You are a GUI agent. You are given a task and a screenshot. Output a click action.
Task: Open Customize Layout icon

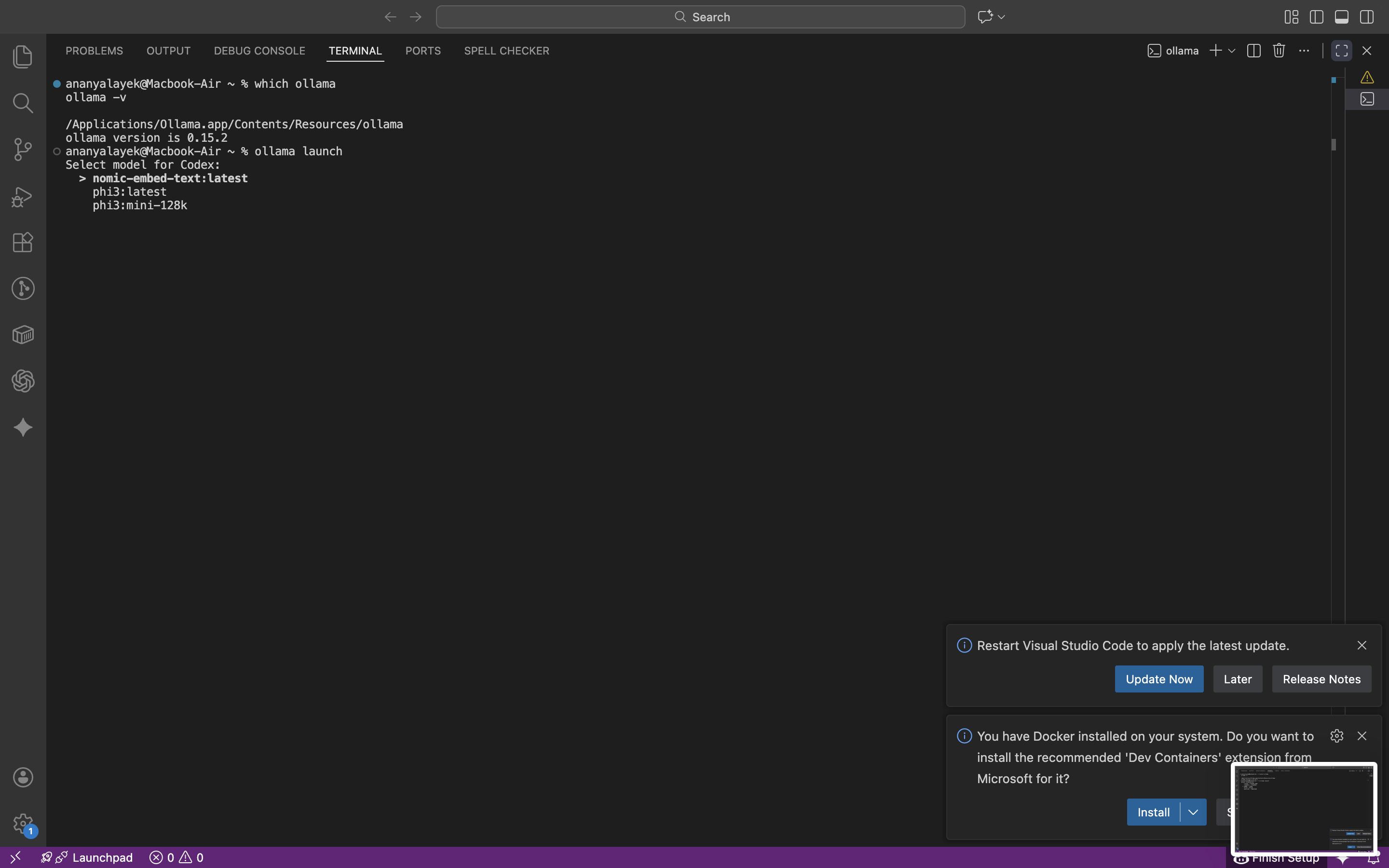(1292, 17)
